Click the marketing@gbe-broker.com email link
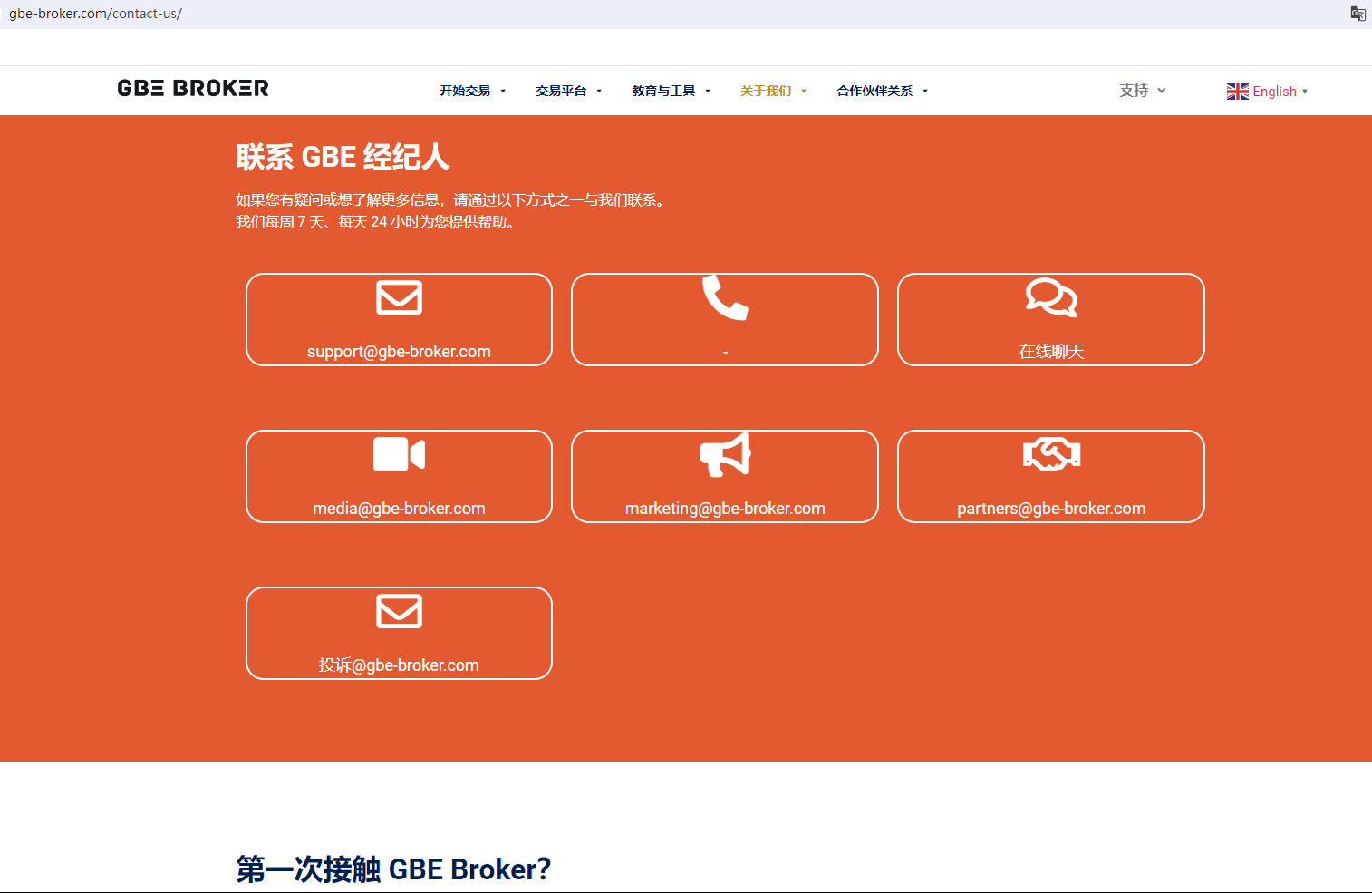 725,509
